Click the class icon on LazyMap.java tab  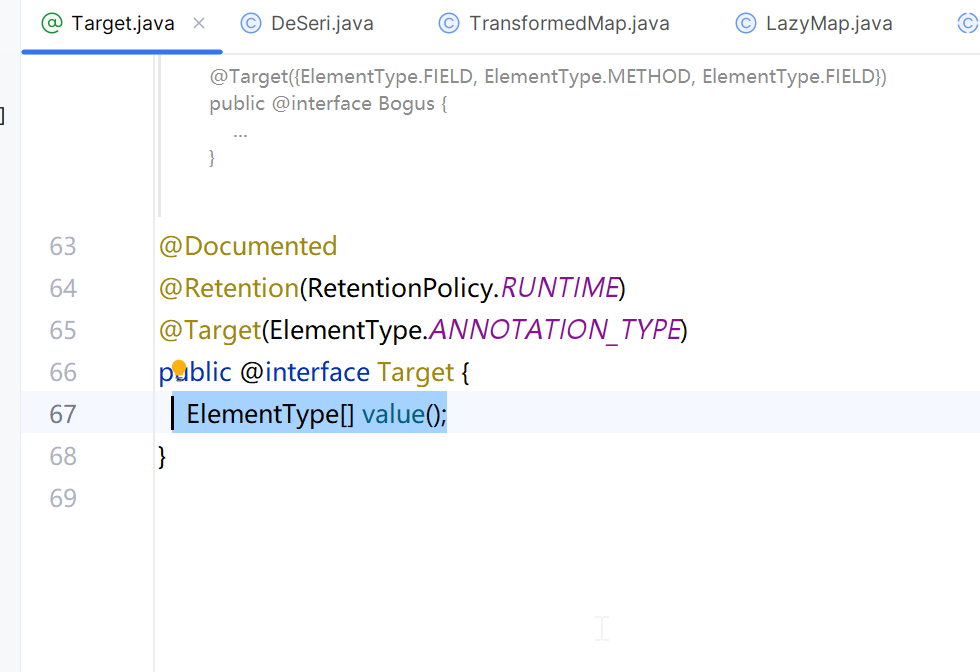[x=746, y=24]
